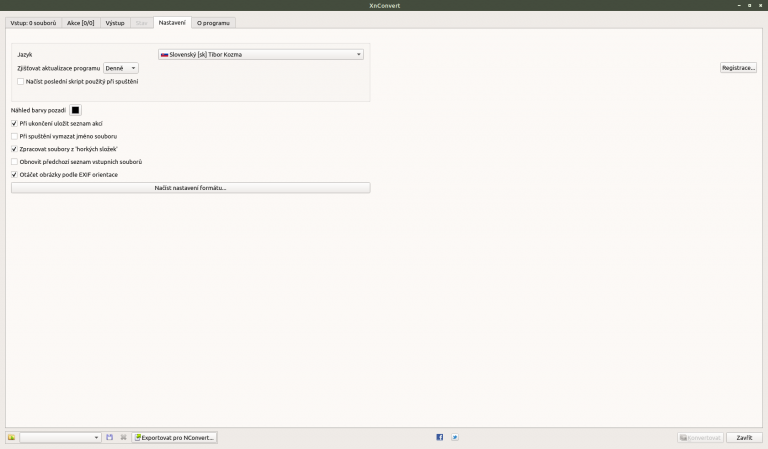Minimize the XnConvert window
Viewport: 768px width, 449px height.
tap(739, 5)
